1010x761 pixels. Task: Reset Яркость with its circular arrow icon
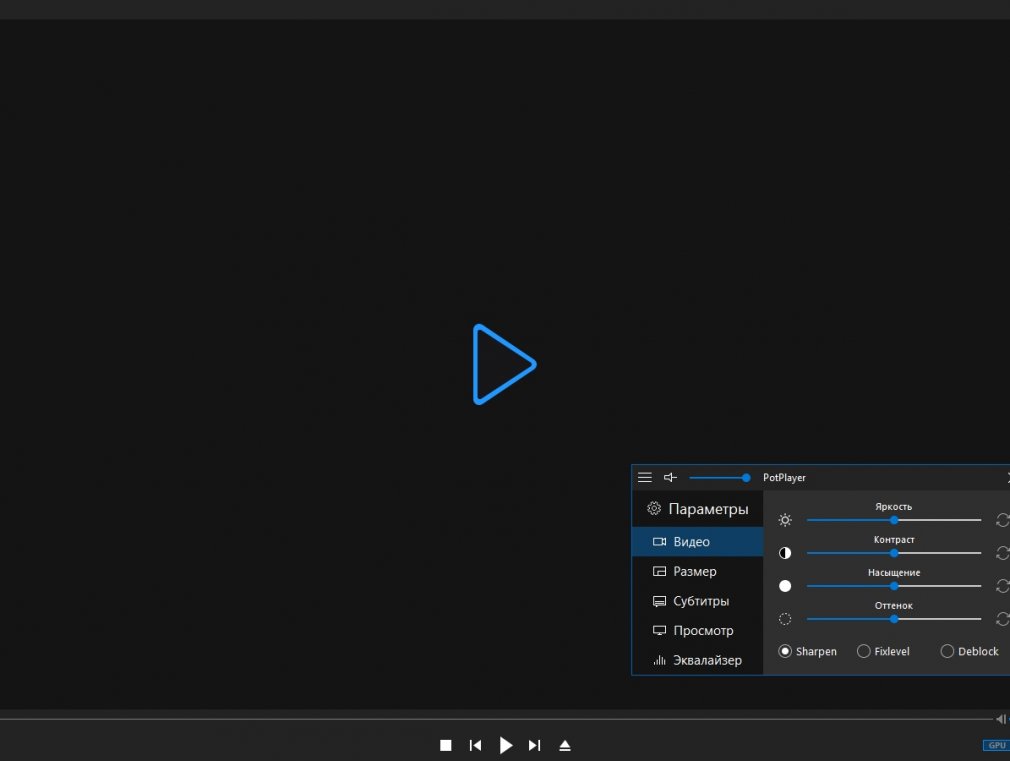click(1003, 520)
